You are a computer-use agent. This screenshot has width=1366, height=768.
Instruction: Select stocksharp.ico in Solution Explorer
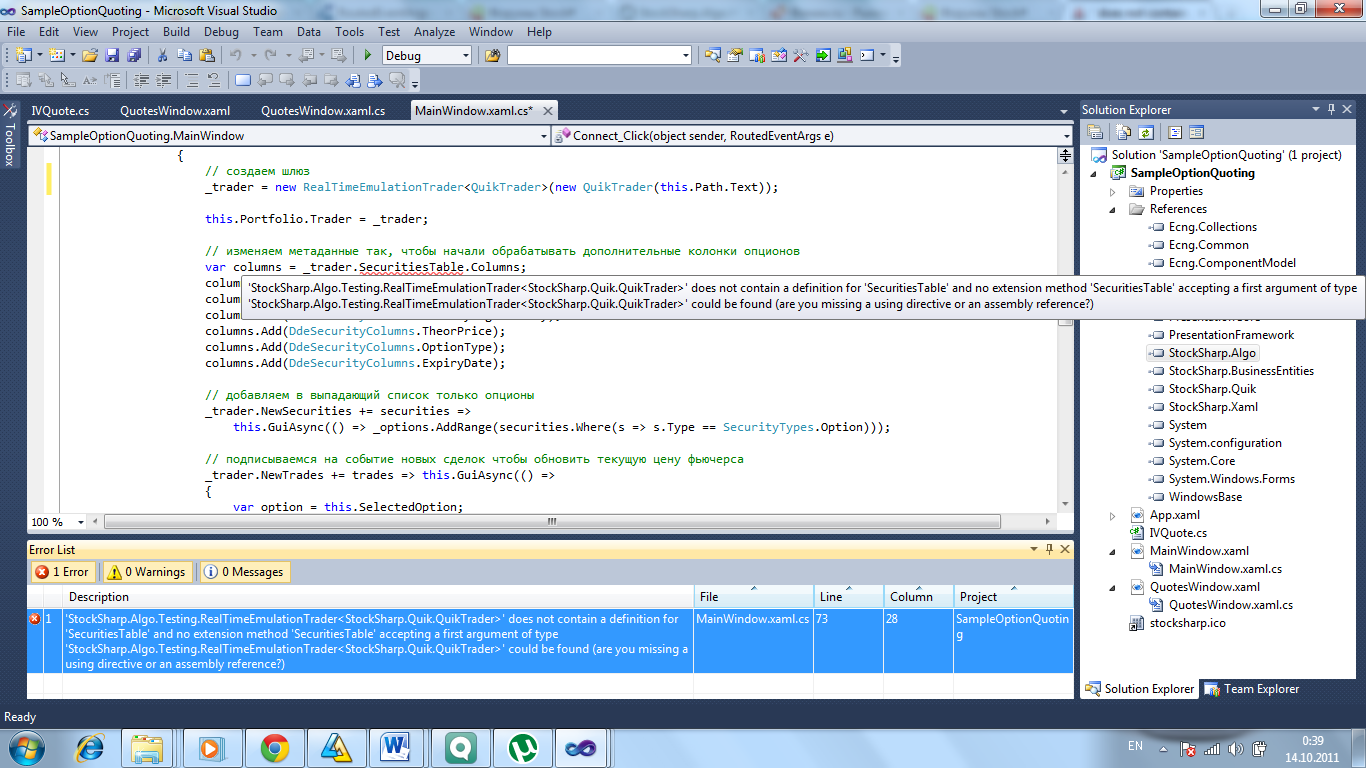tap(1186, 623)
